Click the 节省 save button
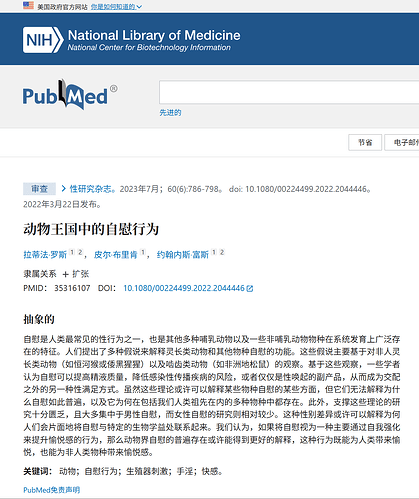 click(365, 143)
